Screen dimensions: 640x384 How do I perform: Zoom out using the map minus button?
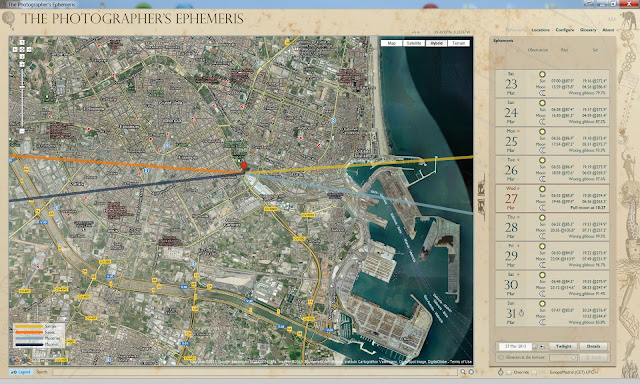pos(22,131)
